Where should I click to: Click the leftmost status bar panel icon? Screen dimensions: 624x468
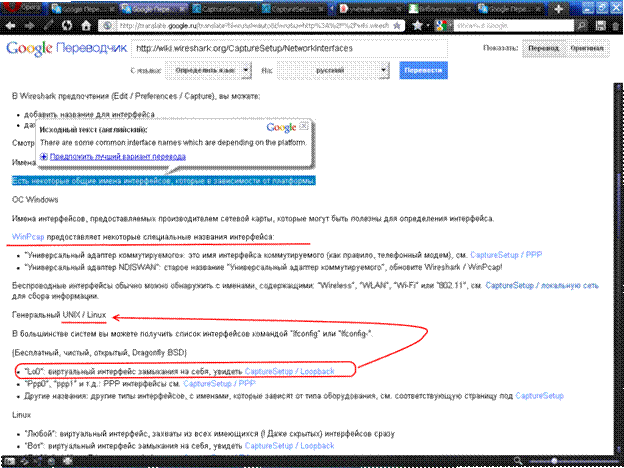[x=9, y=462]
